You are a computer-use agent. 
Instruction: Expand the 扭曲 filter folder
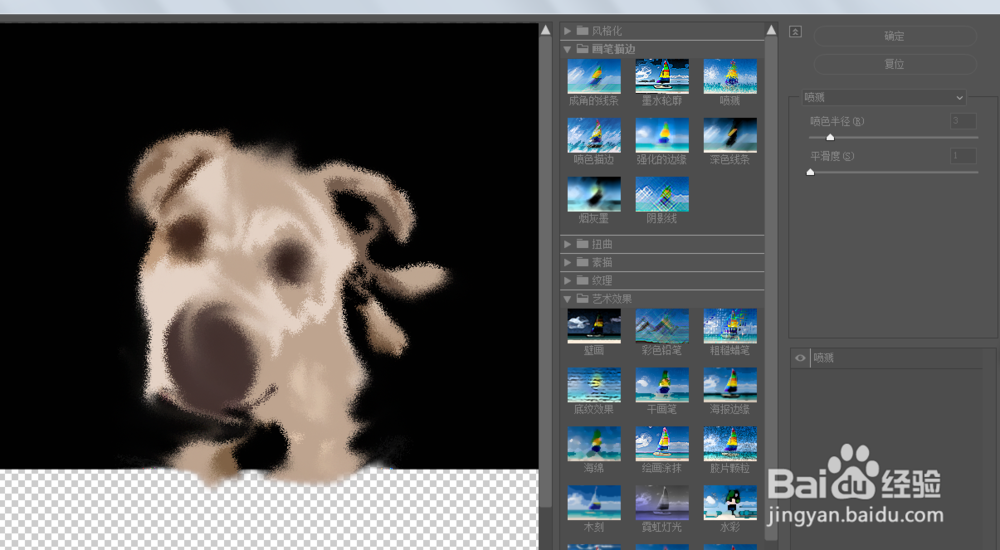point(567,244)
